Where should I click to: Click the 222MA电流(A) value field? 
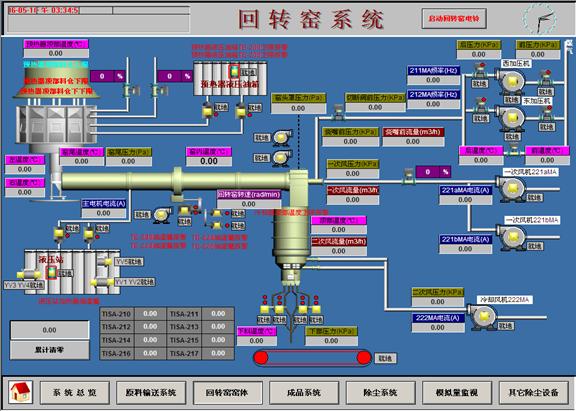pos(438,327)
